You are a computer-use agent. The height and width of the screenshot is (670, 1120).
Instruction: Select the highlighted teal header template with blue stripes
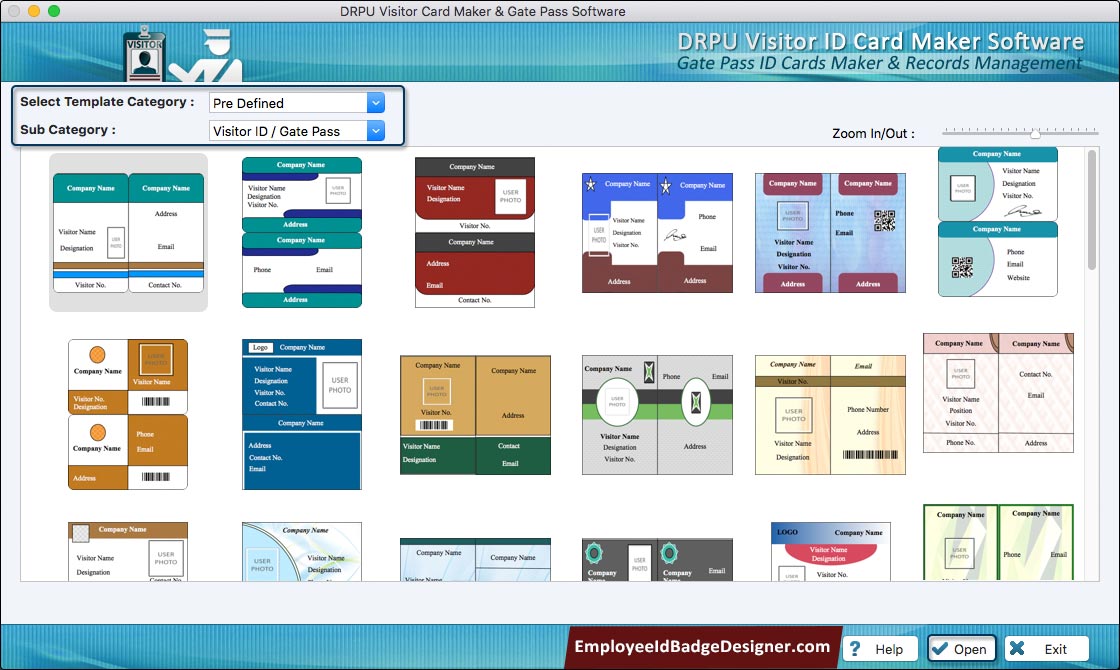pos(129,233)
